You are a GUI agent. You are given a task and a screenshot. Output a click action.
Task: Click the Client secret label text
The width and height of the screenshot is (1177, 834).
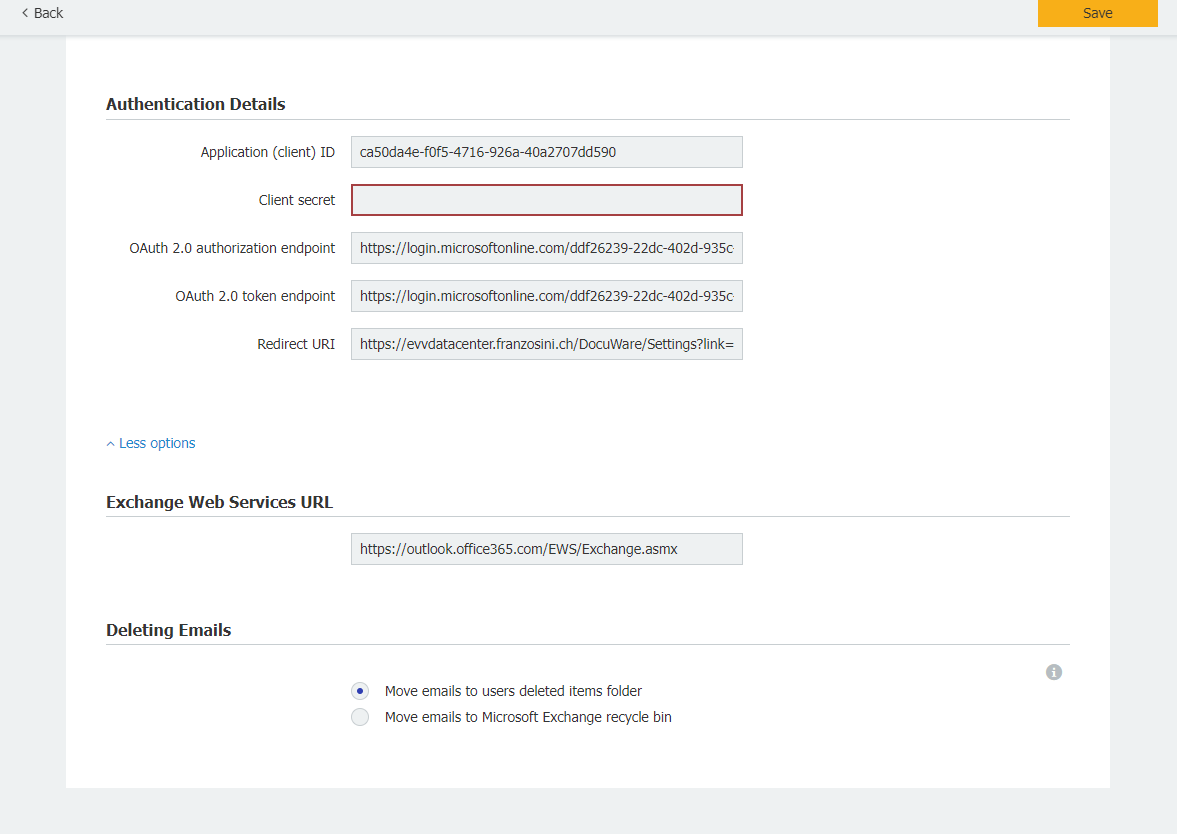297,200
